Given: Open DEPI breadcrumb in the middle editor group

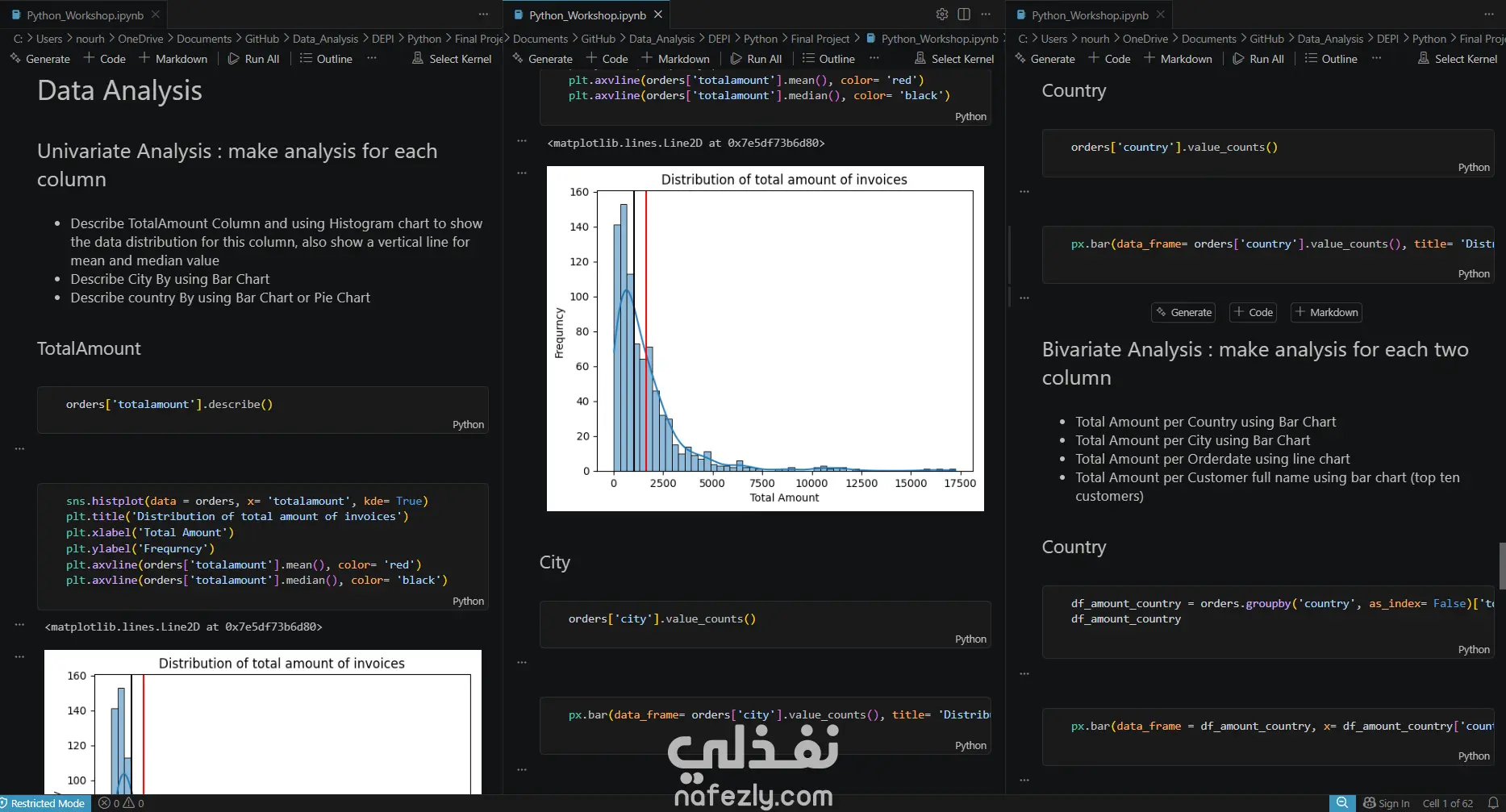Looking at the screenshot, I should (x=719, y=39).
